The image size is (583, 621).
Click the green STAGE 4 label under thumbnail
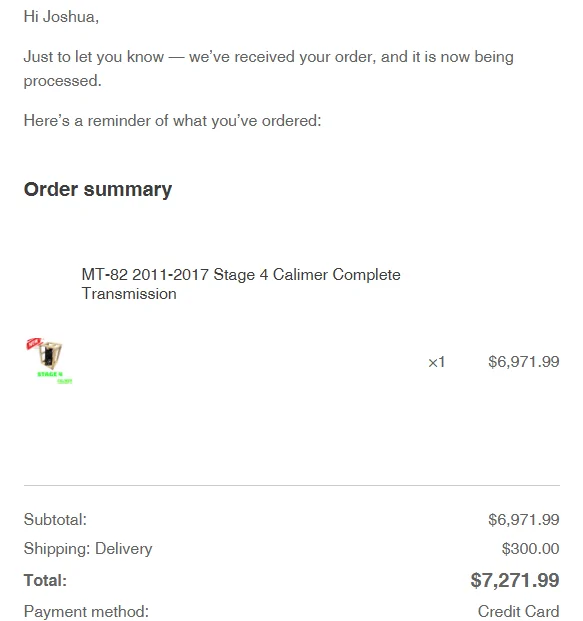click(50, 374)
